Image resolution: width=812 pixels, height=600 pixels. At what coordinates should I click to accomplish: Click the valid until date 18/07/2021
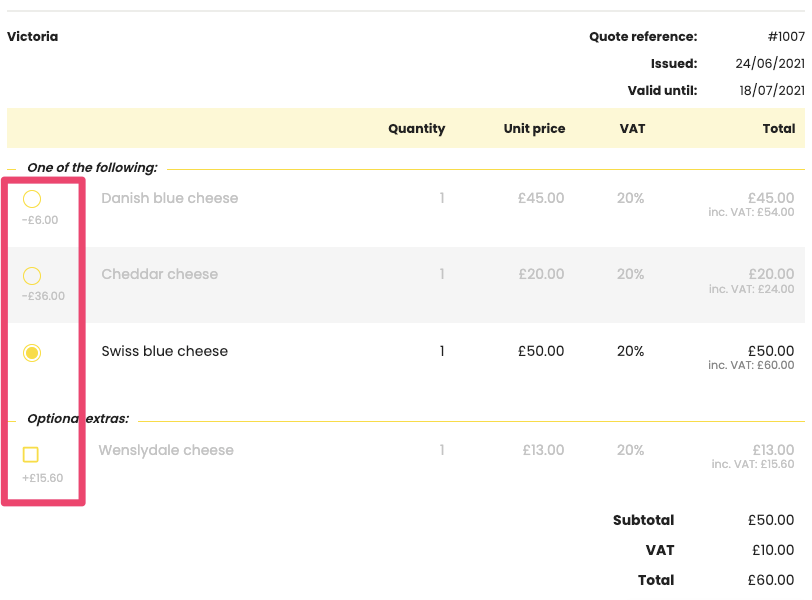(770, 90)
